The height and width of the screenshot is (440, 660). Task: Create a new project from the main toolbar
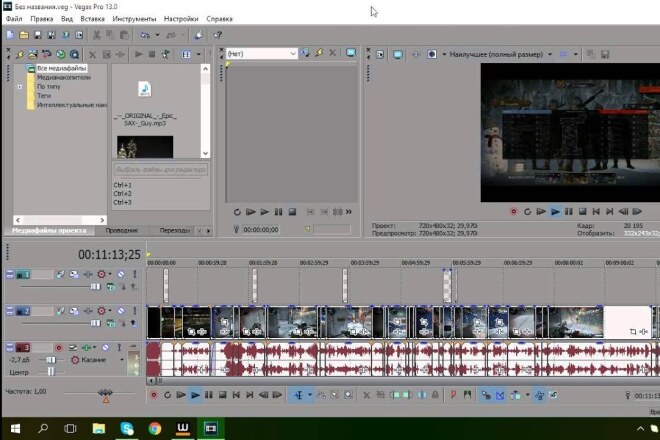click(x=11, y=35)
